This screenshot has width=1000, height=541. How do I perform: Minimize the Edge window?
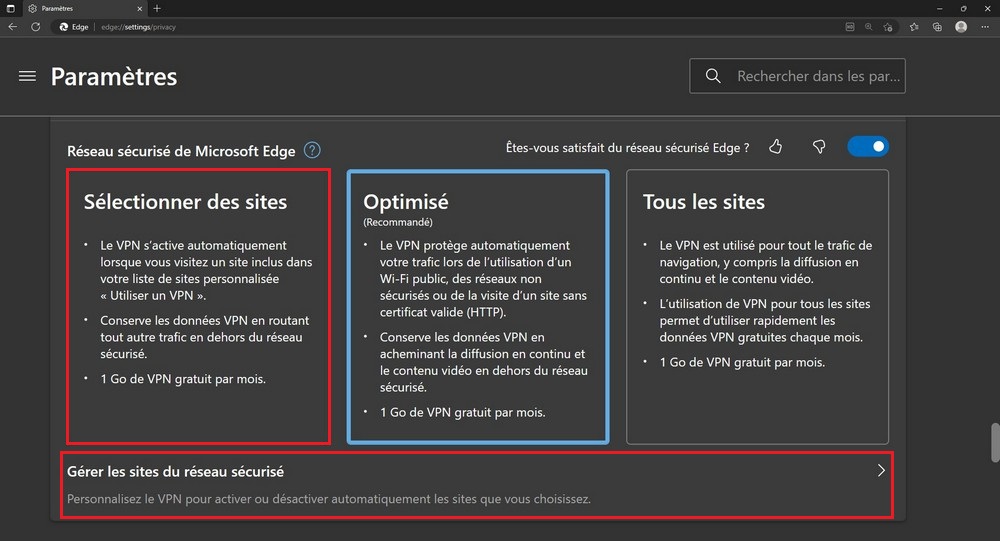[939, 8]
